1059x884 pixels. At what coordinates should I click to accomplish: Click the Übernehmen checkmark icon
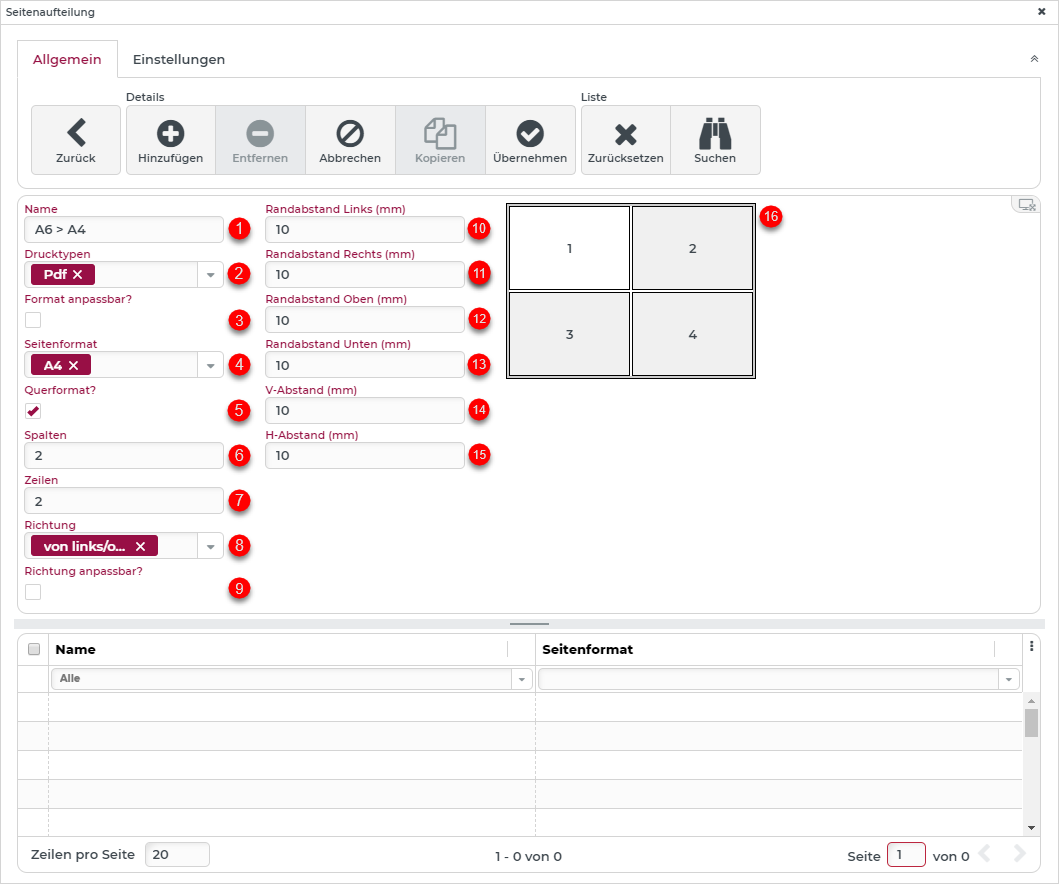530,132
